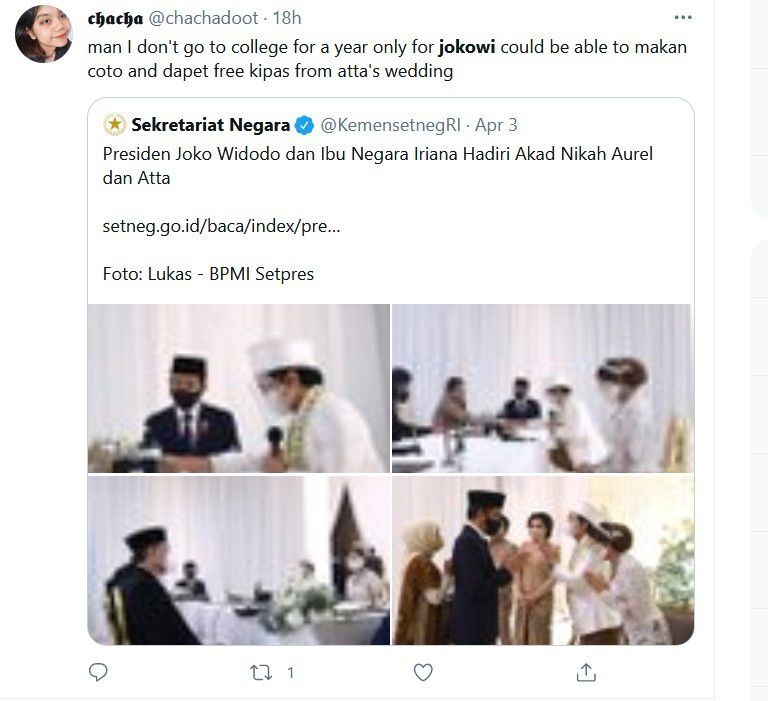Click the bold jokowi keyword
The height and width of the screenshot is (701, 768).
(468, 47)
